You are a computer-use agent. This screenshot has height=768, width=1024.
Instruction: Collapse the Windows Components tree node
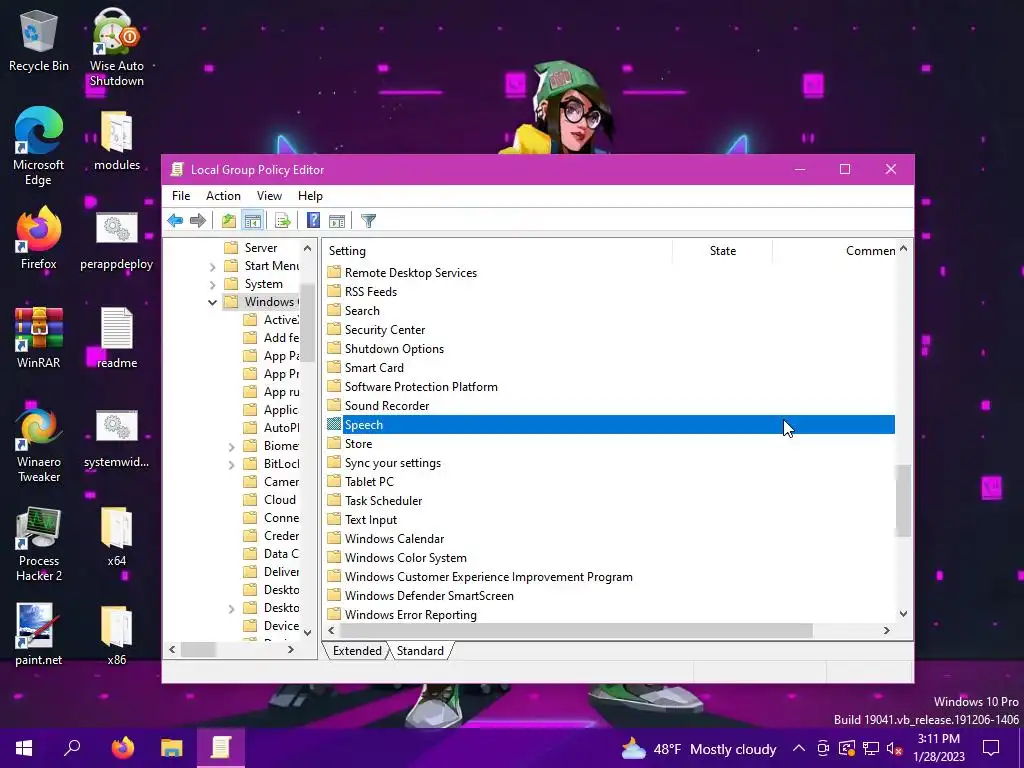(212, 302)
